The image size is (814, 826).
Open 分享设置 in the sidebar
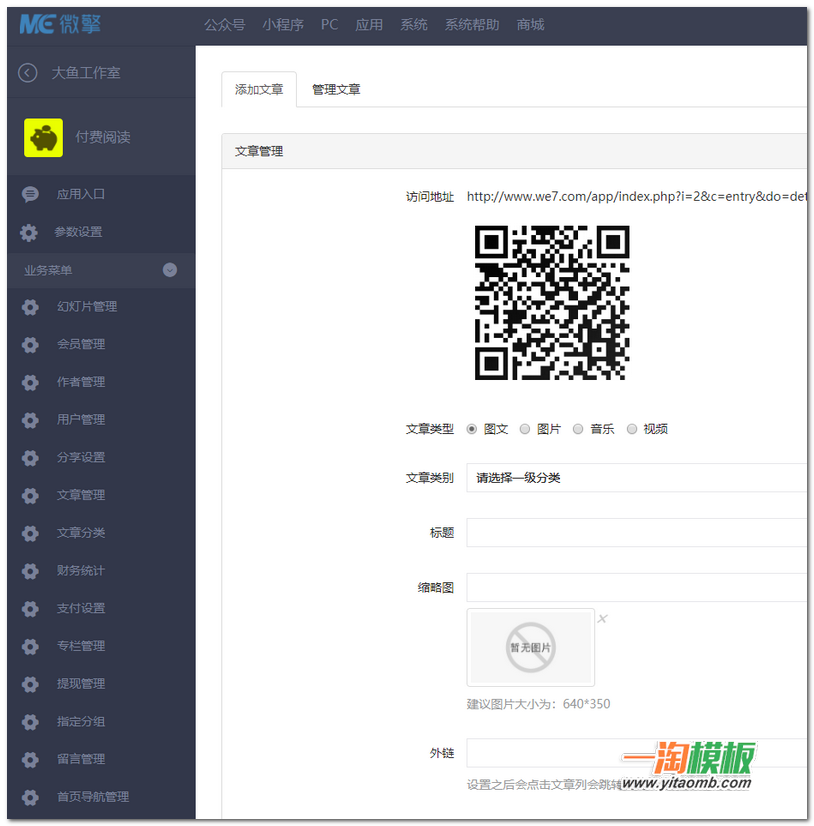[x=81, y=458]
